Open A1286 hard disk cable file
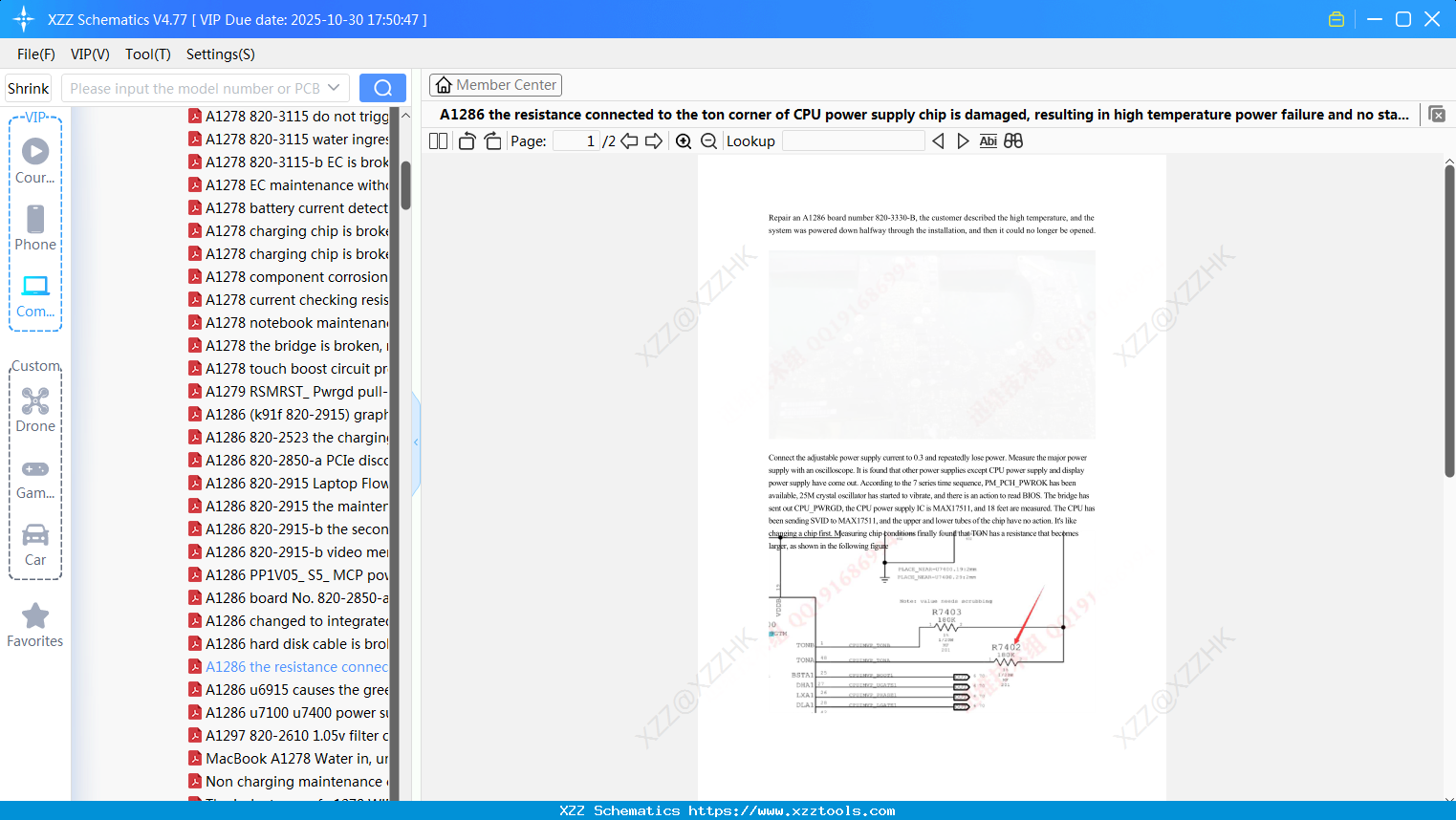Image resolution: width=1456 pixels, height=820 pixels. coord(289,644)
